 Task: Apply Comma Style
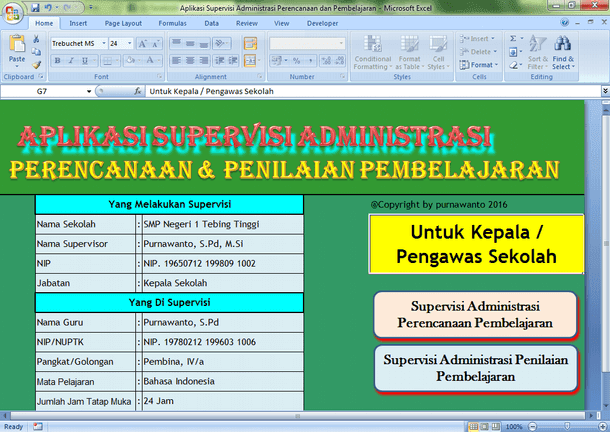tap(310, 60)
